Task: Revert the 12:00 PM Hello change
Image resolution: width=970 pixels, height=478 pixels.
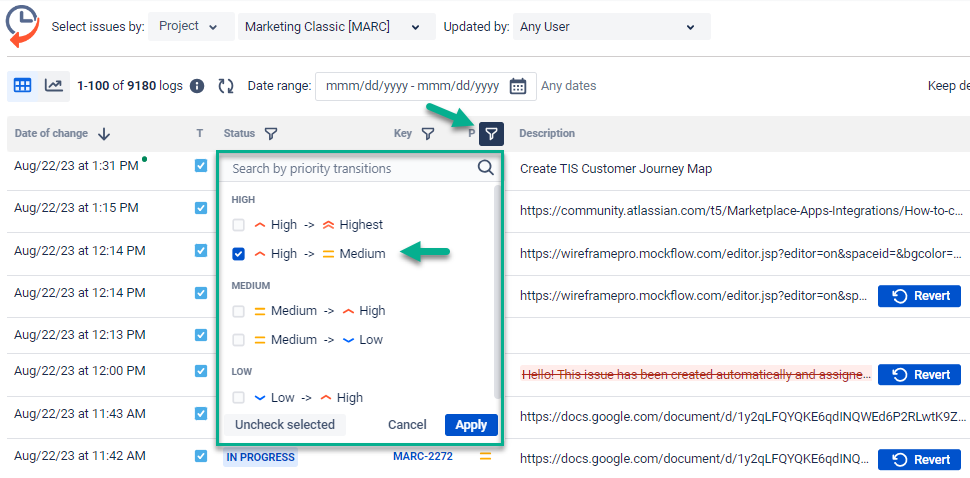Action: [x=919, y=375]
